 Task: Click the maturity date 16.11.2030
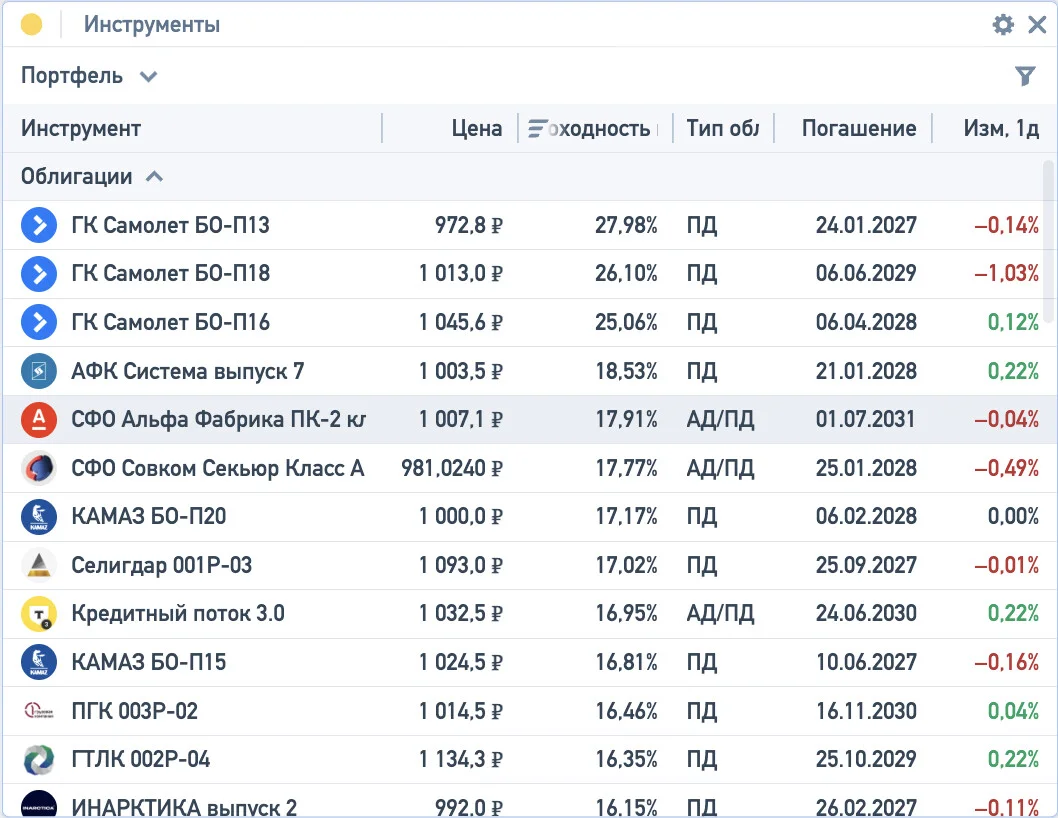point(866,711)
